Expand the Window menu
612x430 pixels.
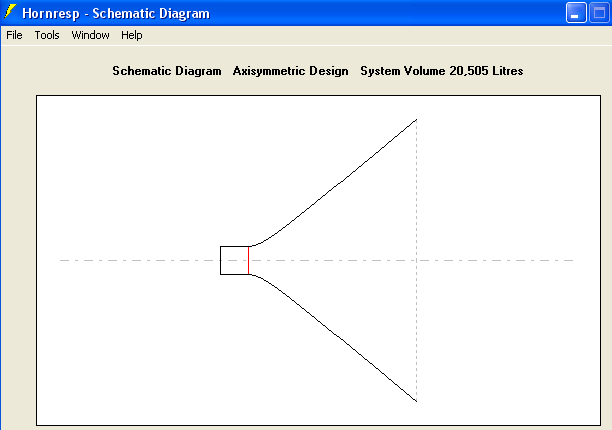[90, 35]
